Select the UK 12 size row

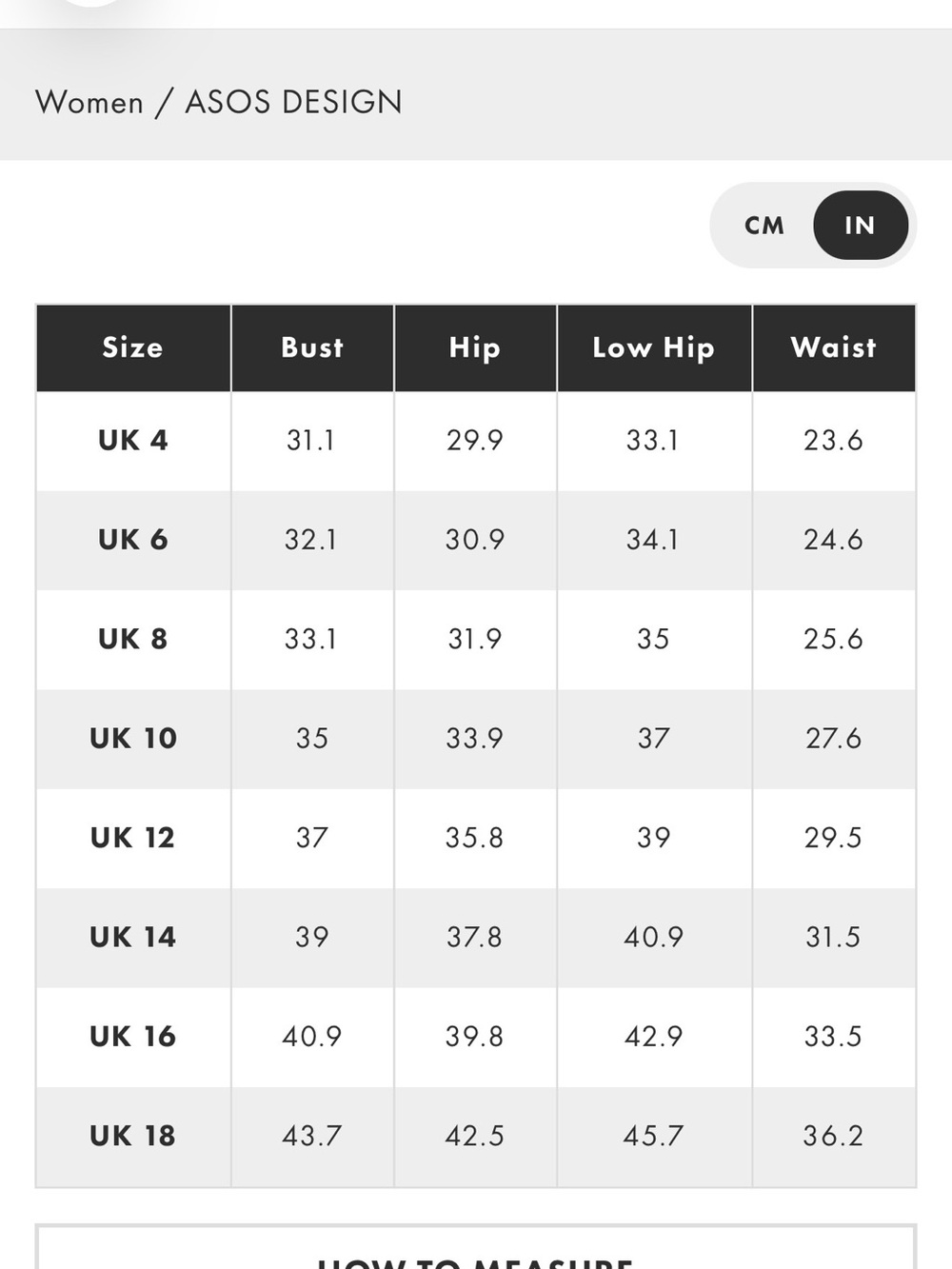point(476,839)
